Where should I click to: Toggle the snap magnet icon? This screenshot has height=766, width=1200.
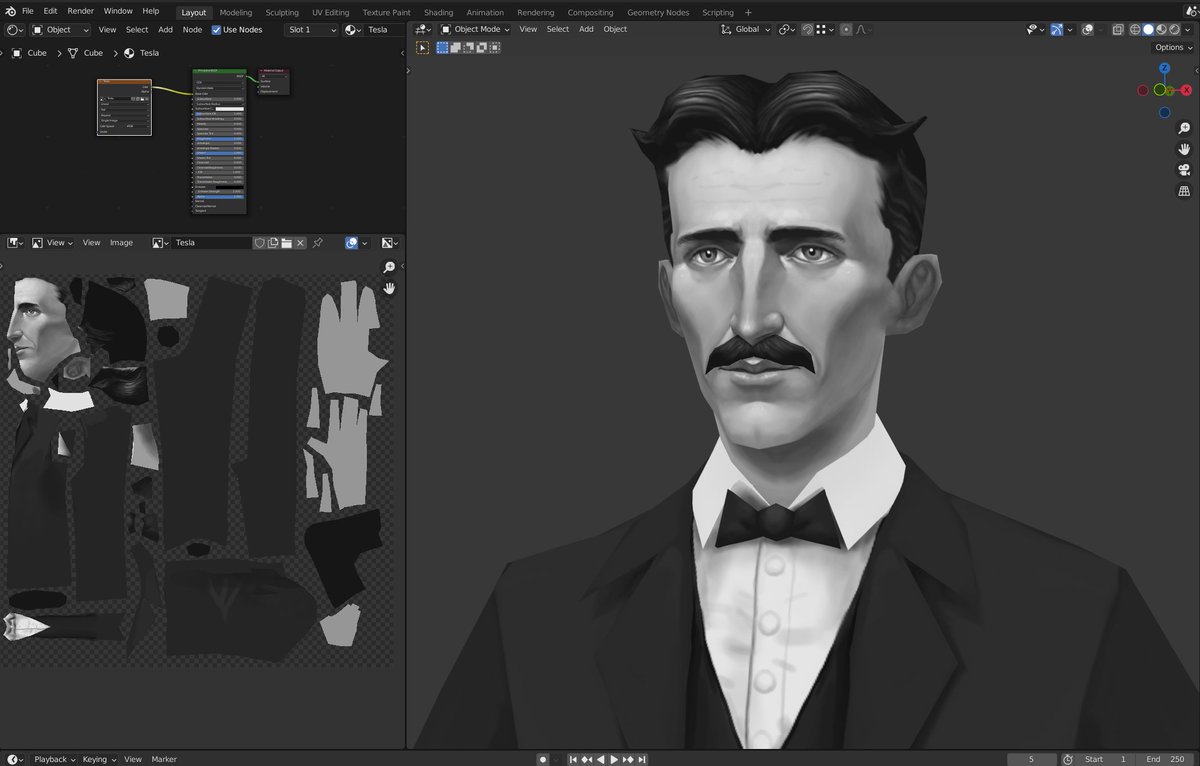tap(808, 29)
